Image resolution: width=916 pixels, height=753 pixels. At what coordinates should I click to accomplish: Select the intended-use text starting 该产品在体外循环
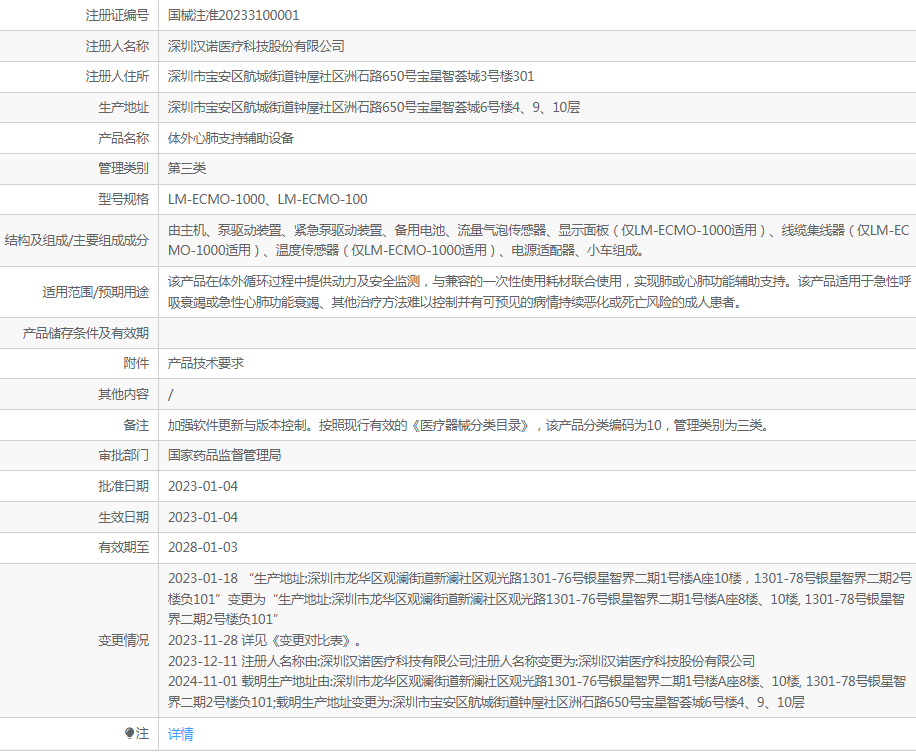point(539,292)
